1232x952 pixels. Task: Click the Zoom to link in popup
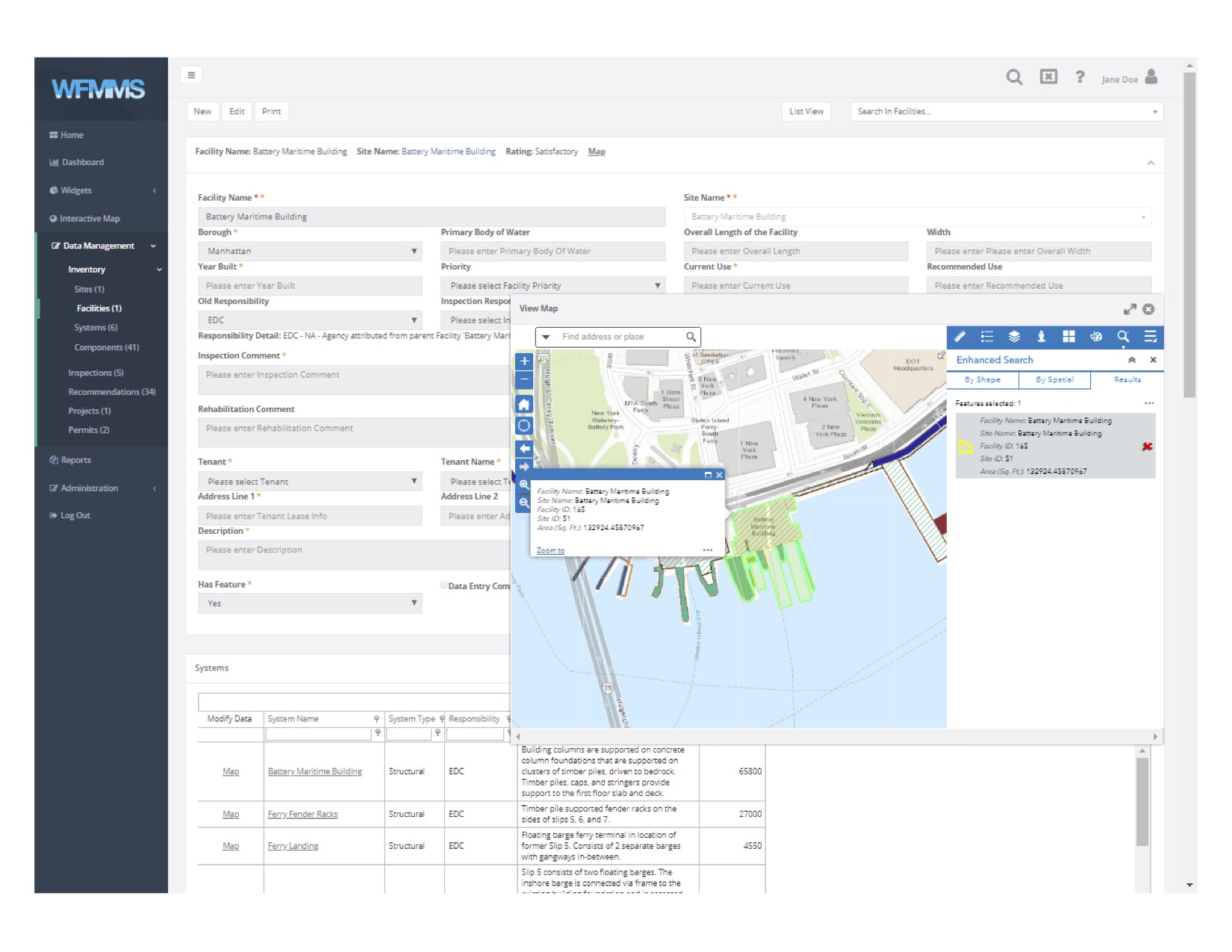[x=550, y=551]
